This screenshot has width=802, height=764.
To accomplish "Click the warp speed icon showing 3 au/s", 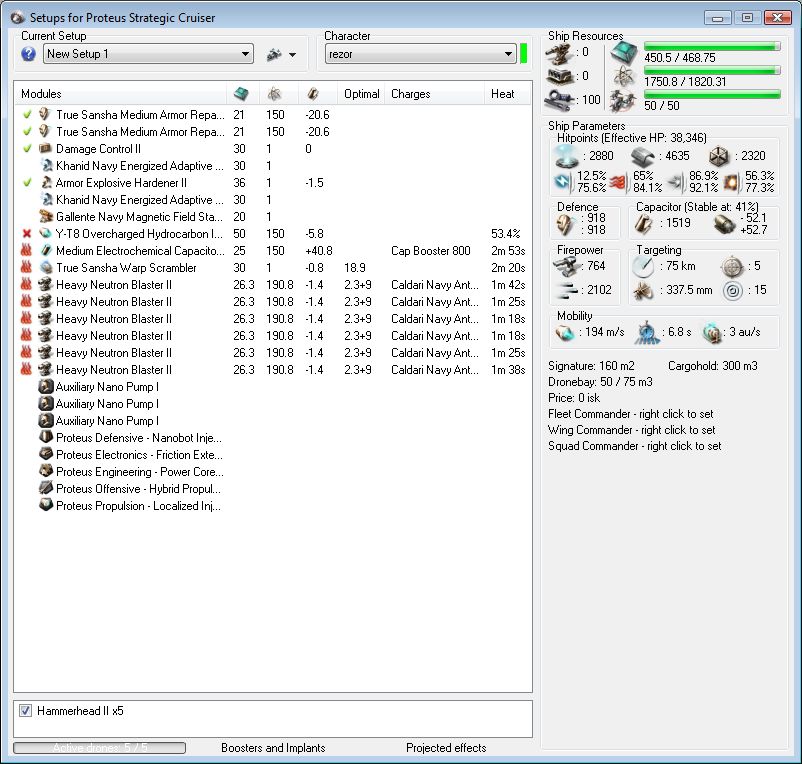I will [711, 332].
